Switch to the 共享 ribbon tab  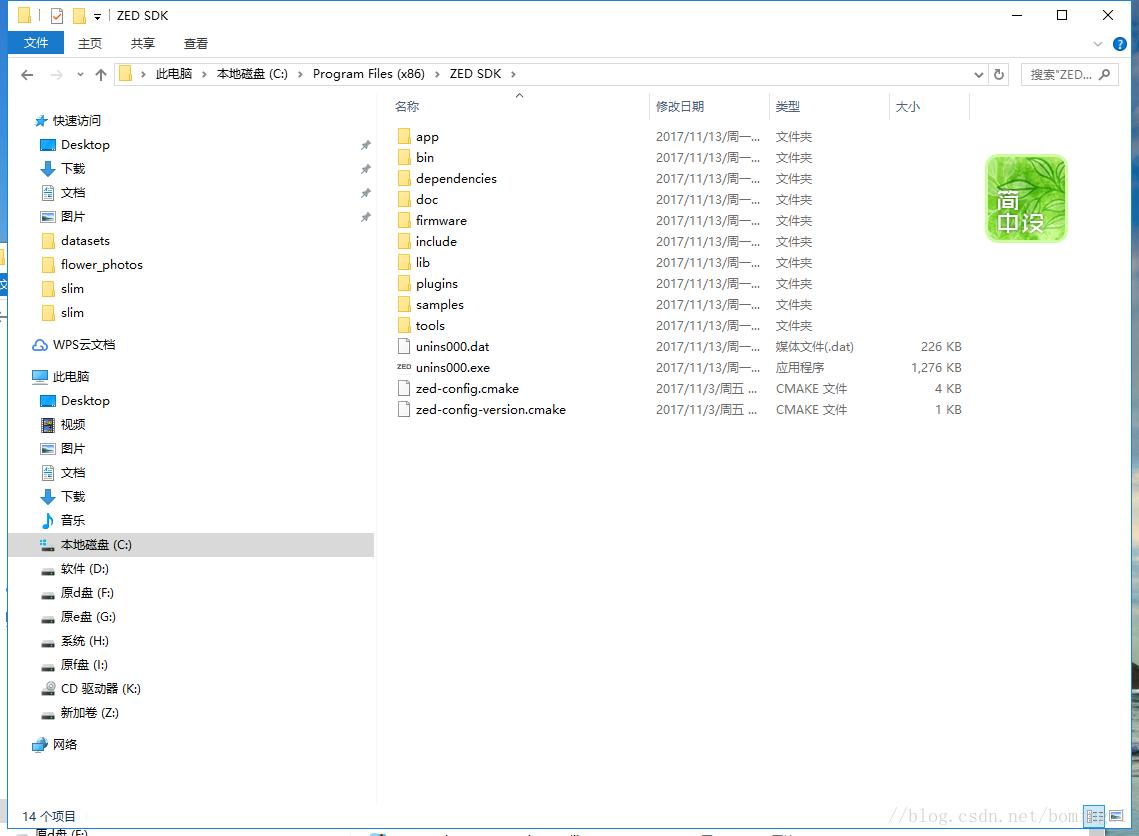[143, 44]
